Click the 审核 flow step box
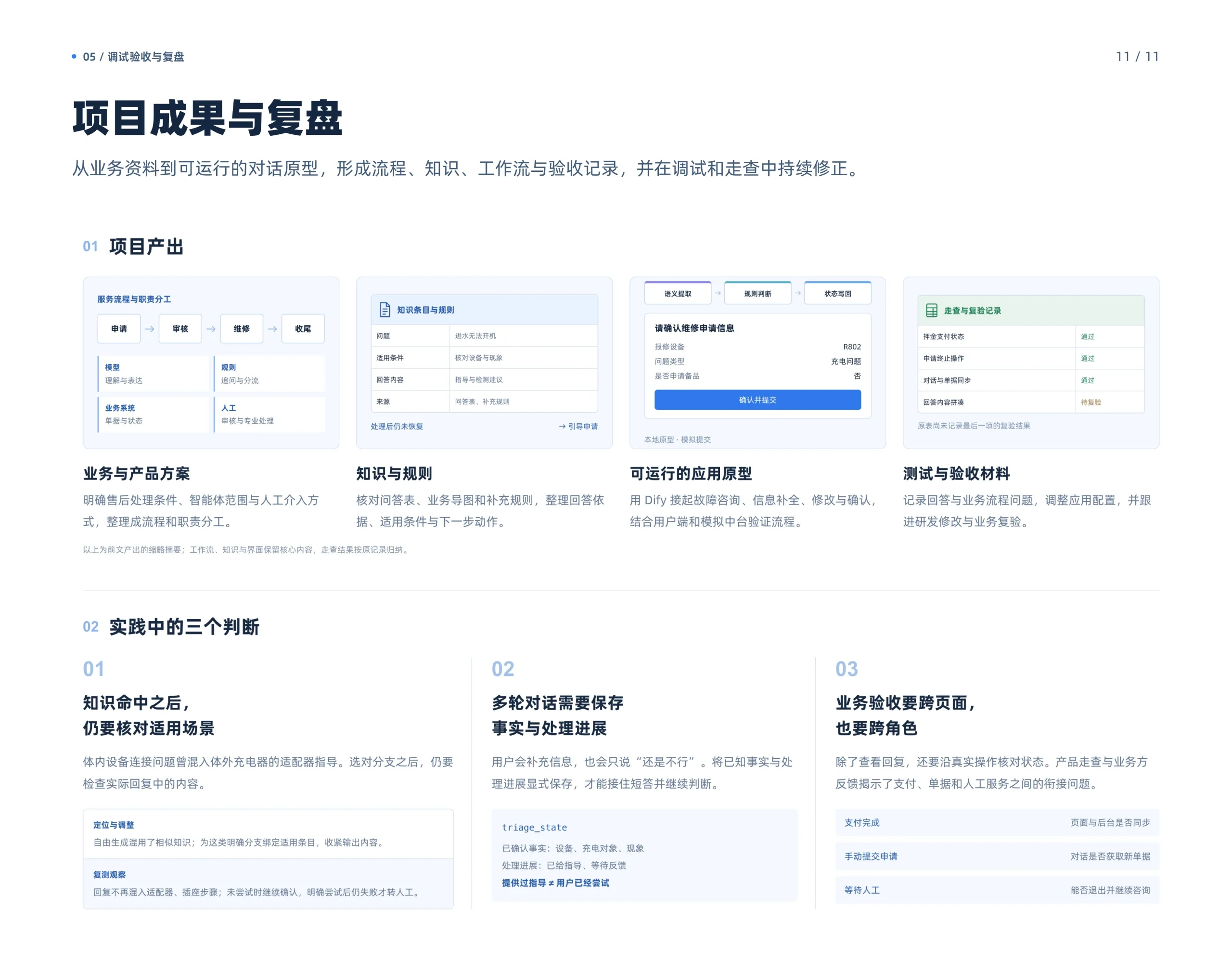1232x973 pixels. 180,329
